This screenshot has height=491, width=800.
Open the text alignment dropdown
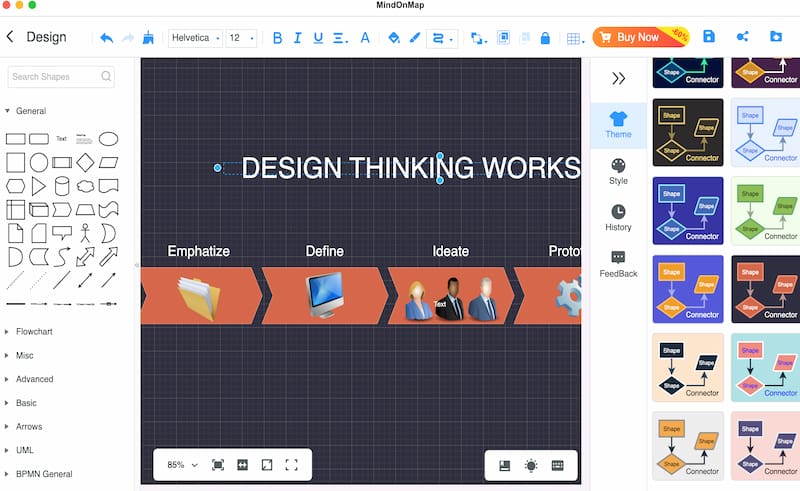click(340, 38)
